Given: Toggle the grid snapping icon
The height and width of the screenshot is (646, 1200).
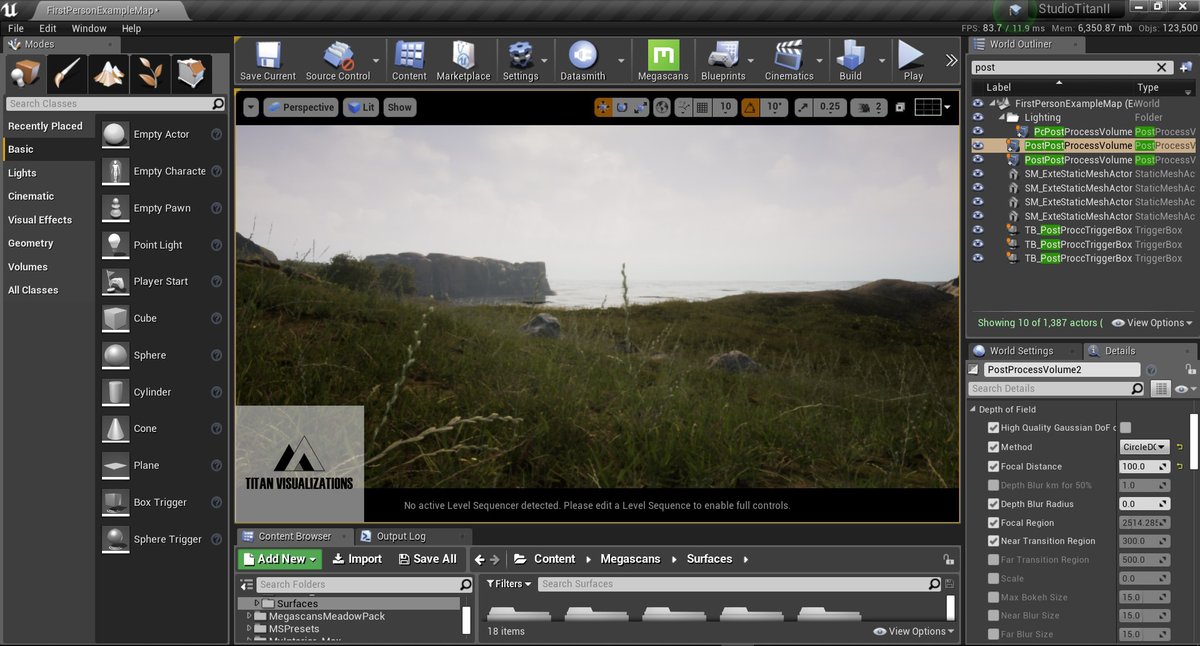Looking at the screenshot, I should tap(702, 107).
